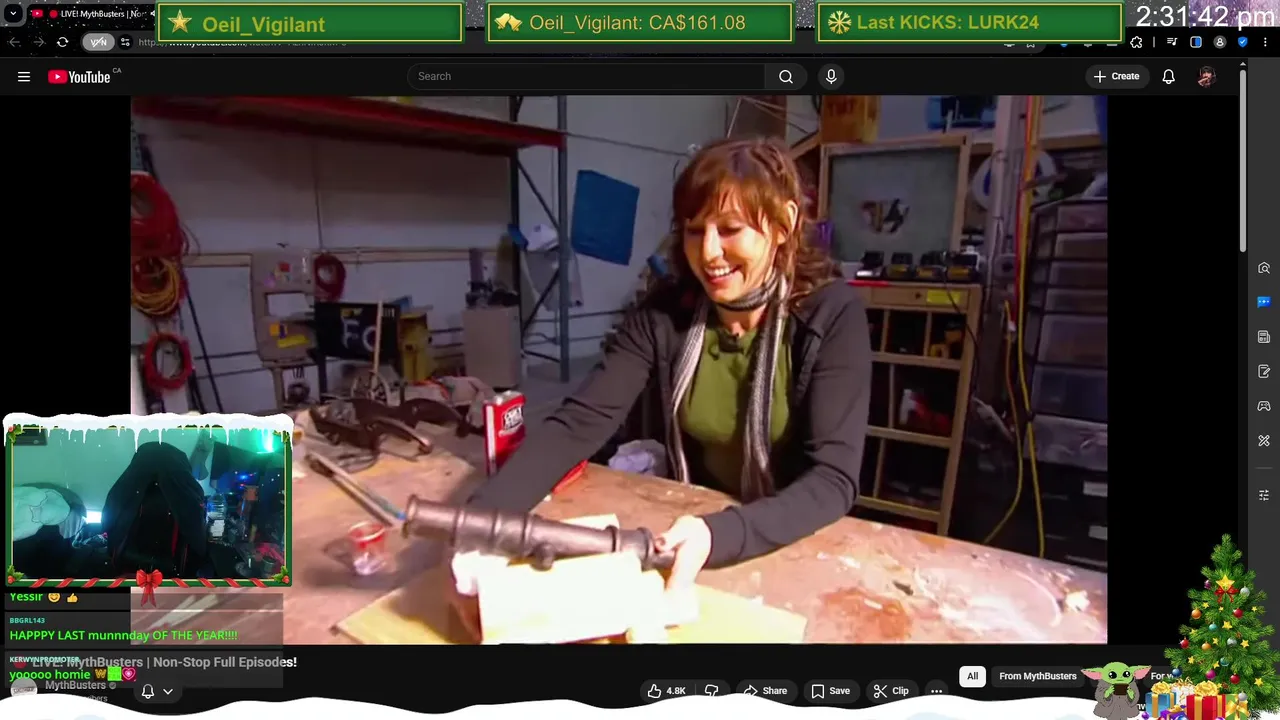The width and height of the screenshot is (1280, 720).
Task: Save the video to a playlist
Action: click(830, 691)
